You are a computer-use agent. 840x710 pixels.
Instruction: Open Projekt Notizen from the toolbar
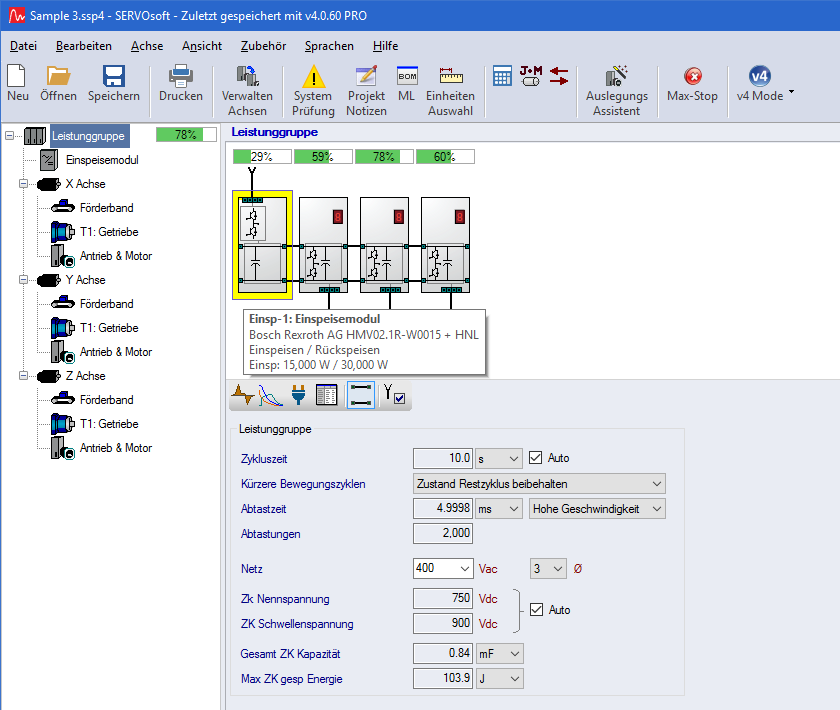(366, 77)
